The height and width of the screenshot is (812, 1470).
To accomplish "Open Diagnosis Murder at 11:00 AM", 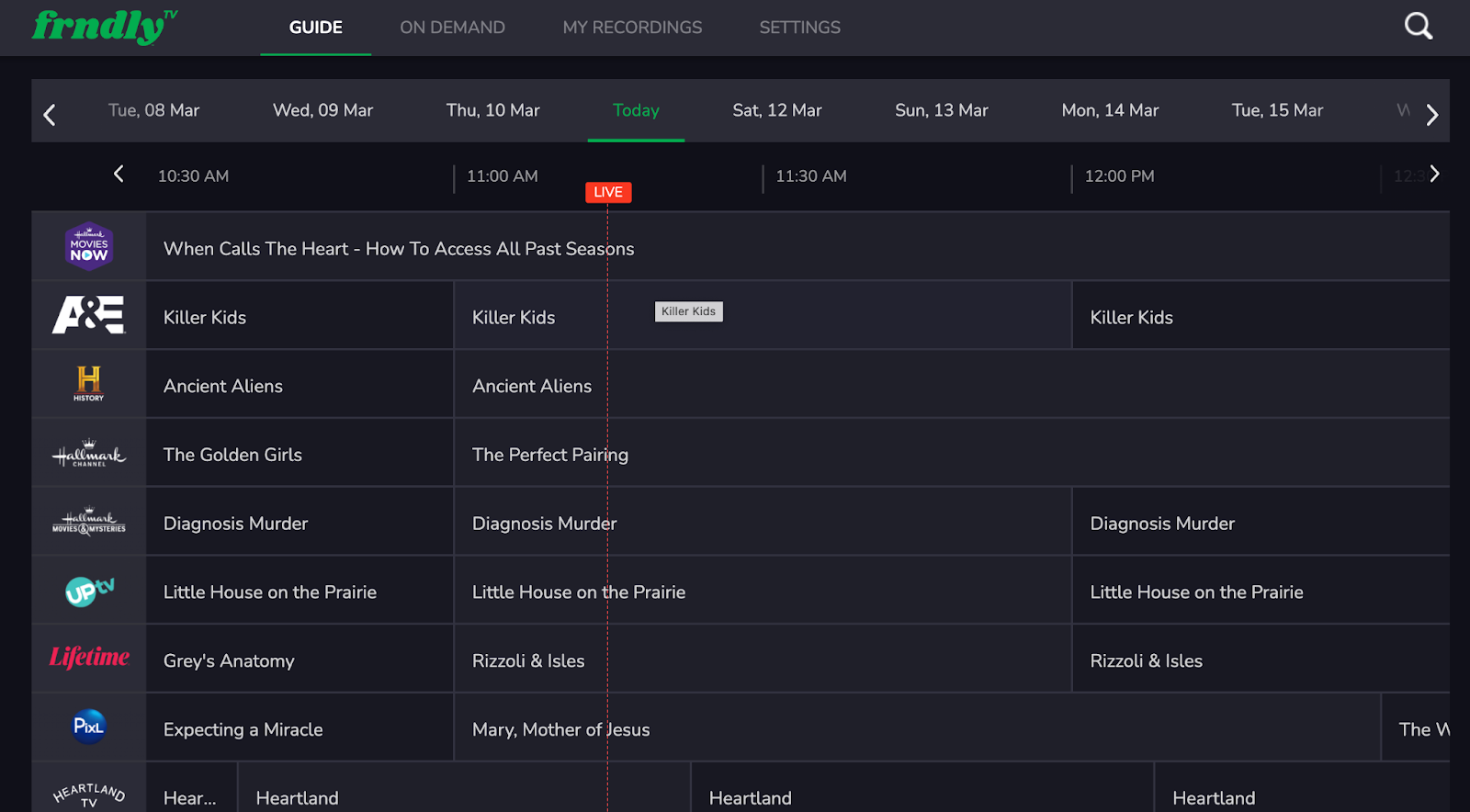I will tap(763, 522).
